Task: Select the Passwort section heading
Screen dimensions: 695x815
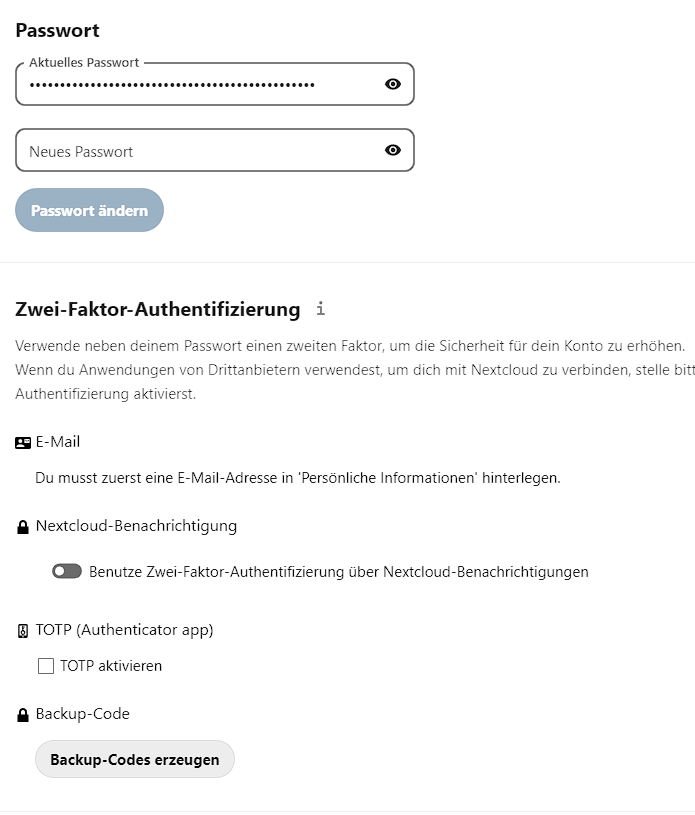Action: point(58,30)
